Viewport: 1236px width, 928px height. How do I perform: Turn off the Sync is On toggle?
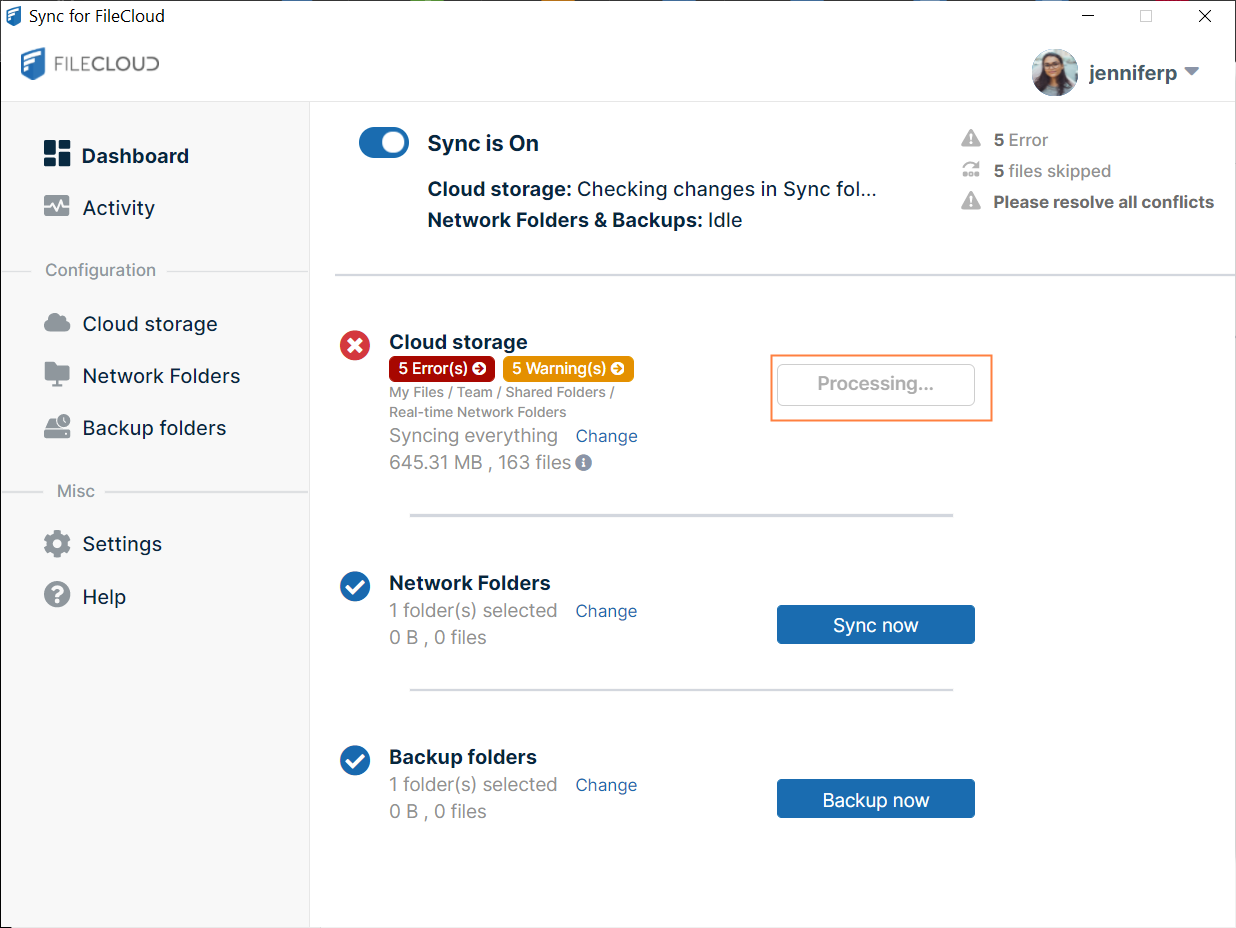click(x=384, y=143)
